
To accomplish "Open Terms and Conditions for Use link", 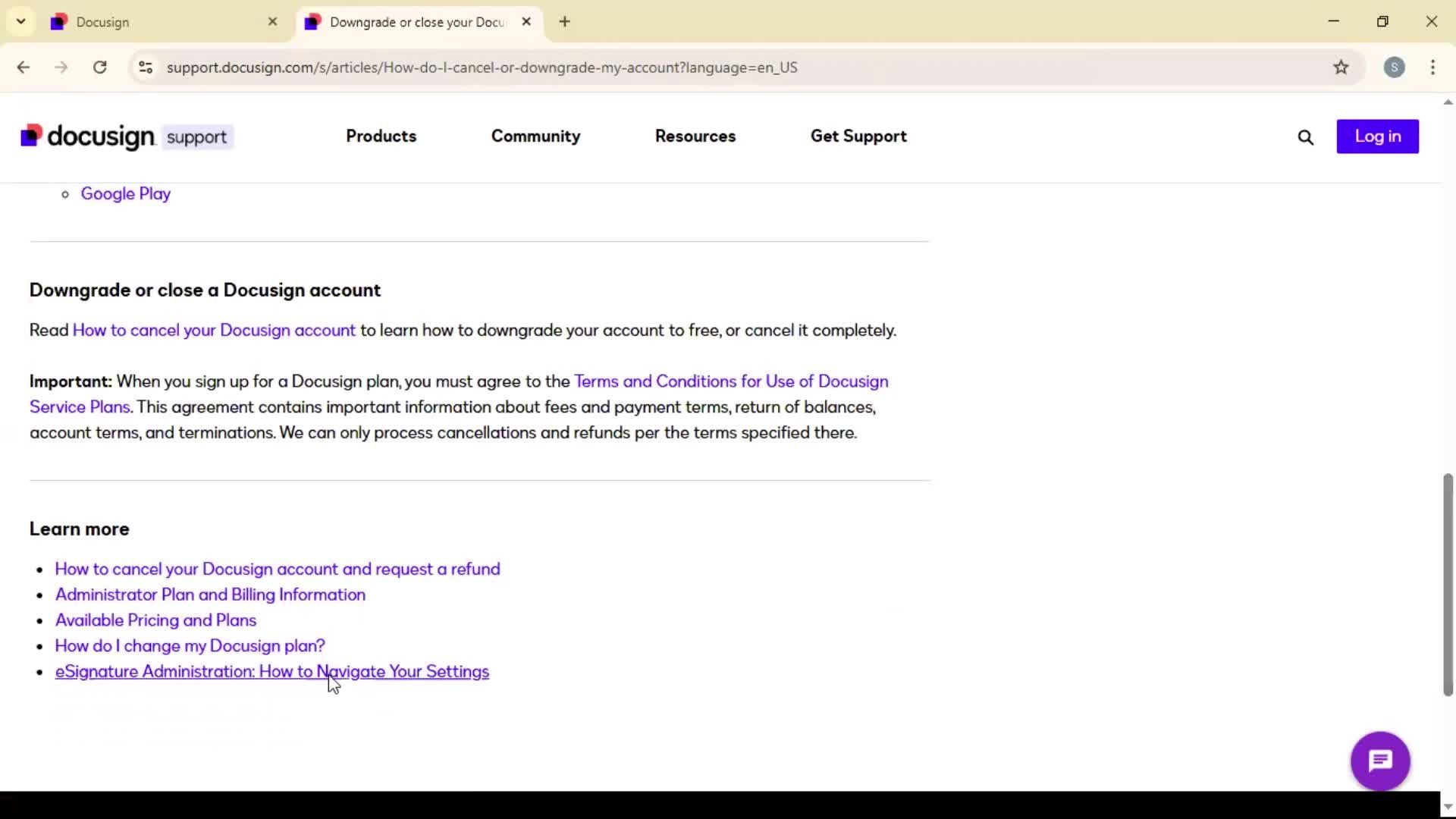I will (x=459, y=394).
